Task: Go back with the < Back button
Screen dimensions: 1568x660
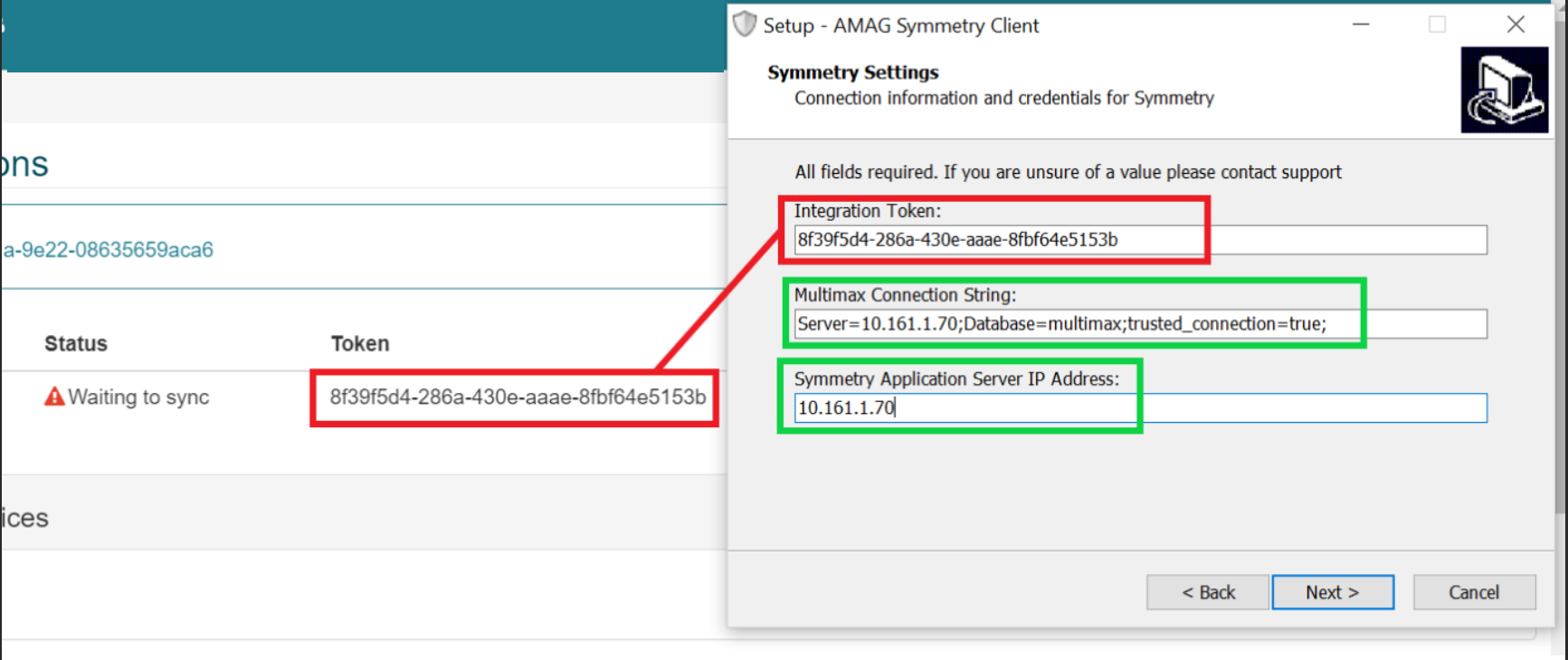Action: pos(1207,592)
